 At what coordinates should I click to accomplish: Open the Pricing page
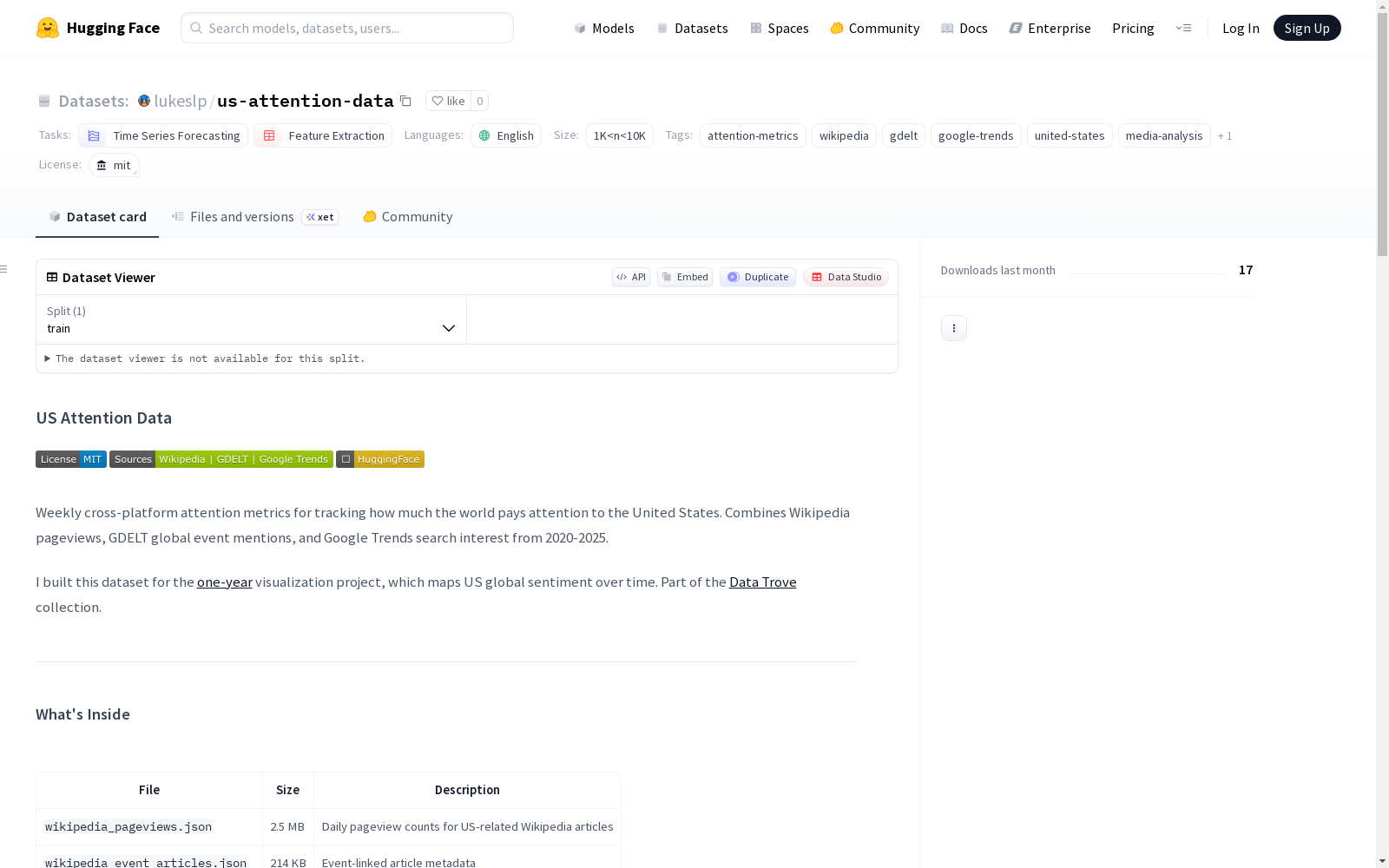click(x=1133, y=28)
